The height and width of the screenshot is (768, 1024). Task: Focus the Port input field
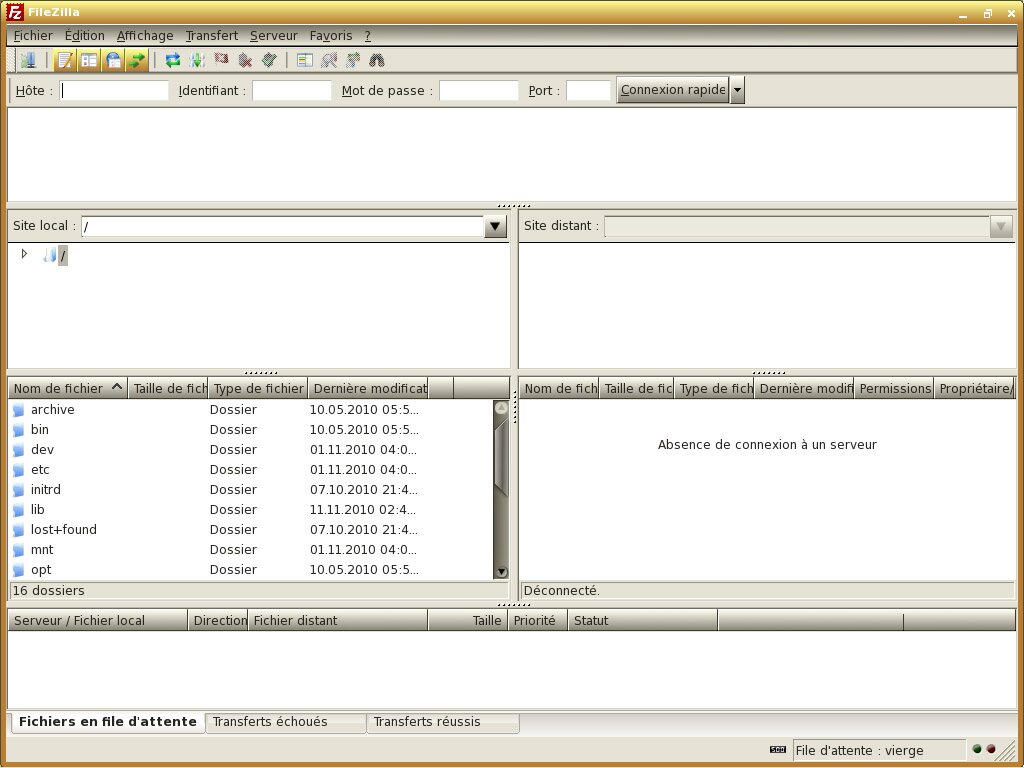click(588, 91)
